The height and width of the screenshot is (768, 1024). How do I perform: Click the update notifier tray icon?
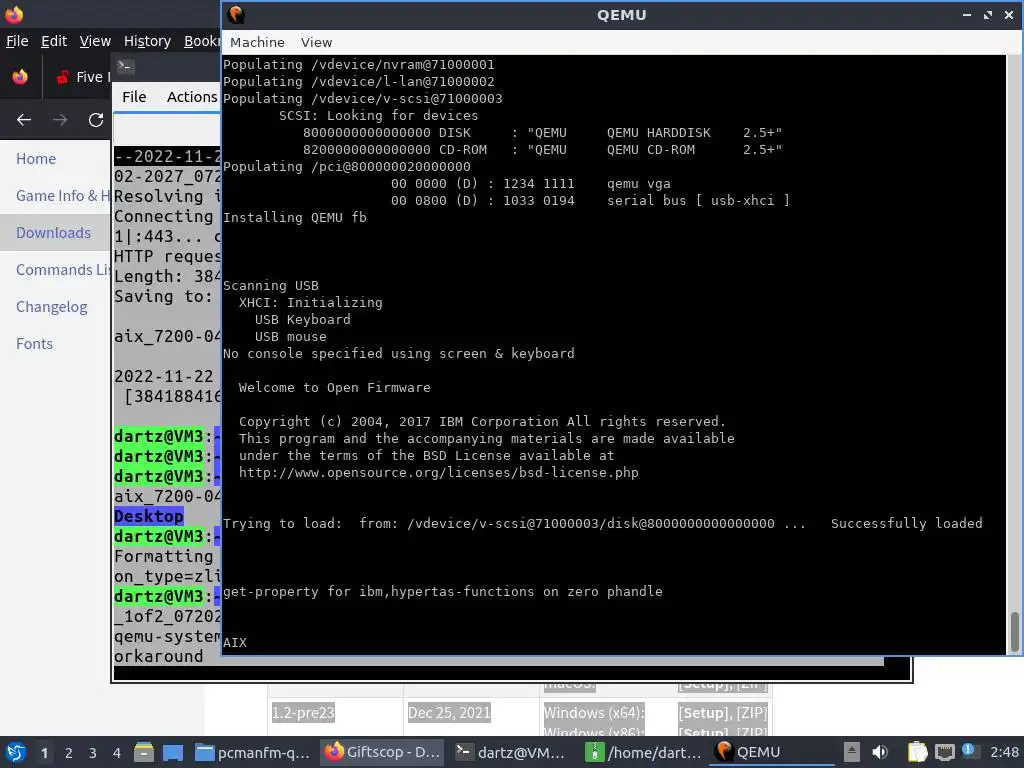968,751
